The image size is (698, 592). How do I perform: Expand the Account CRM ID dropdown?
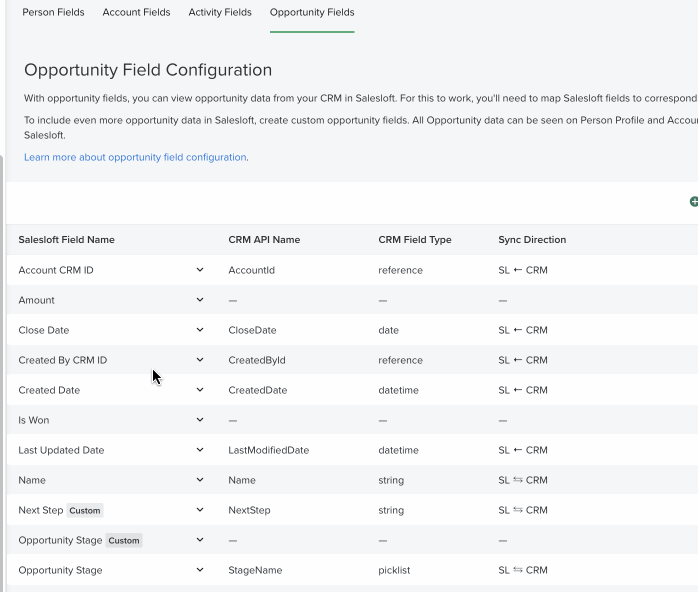coord(200,270)
